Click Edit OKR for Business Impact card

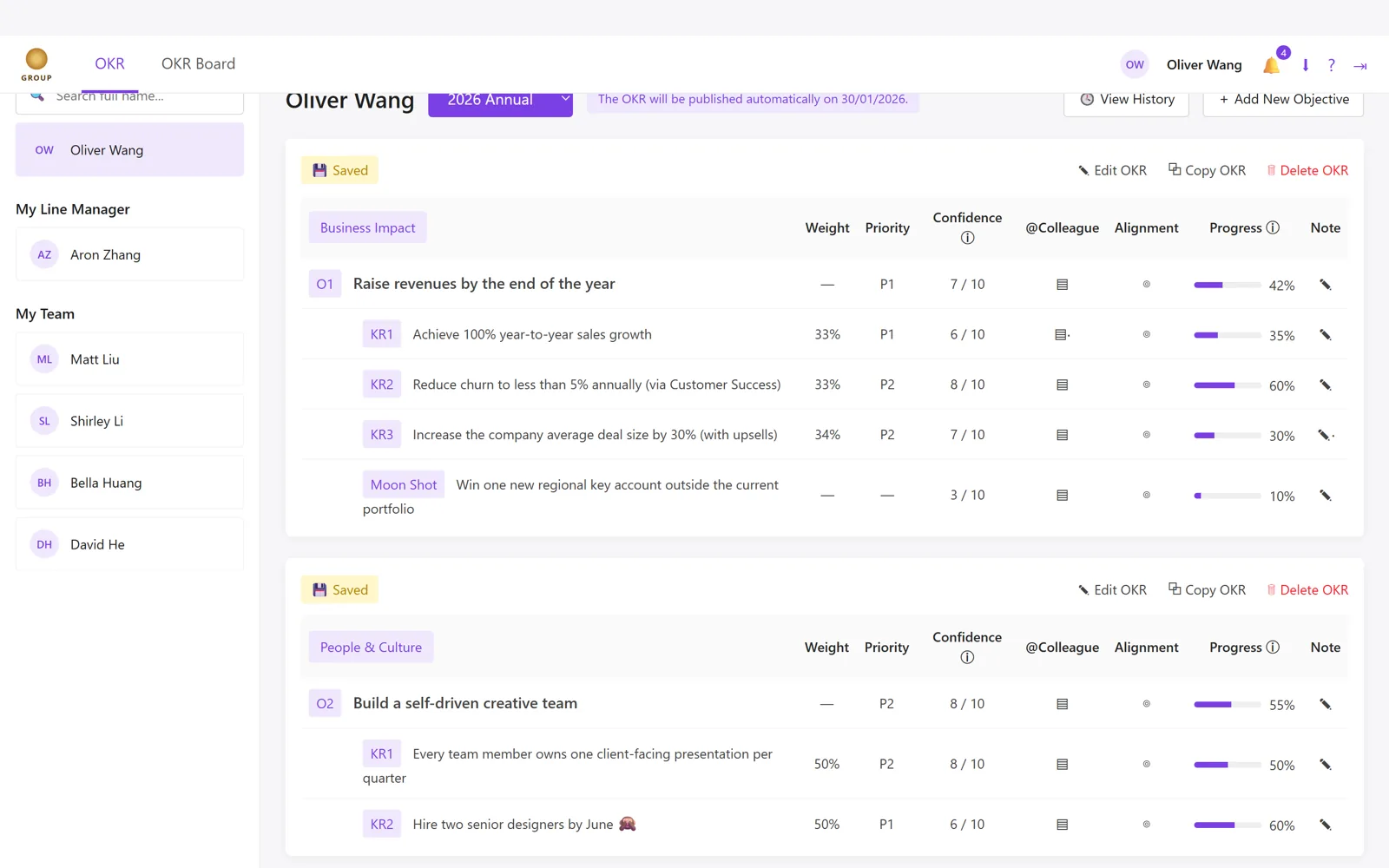(1112, 171)
